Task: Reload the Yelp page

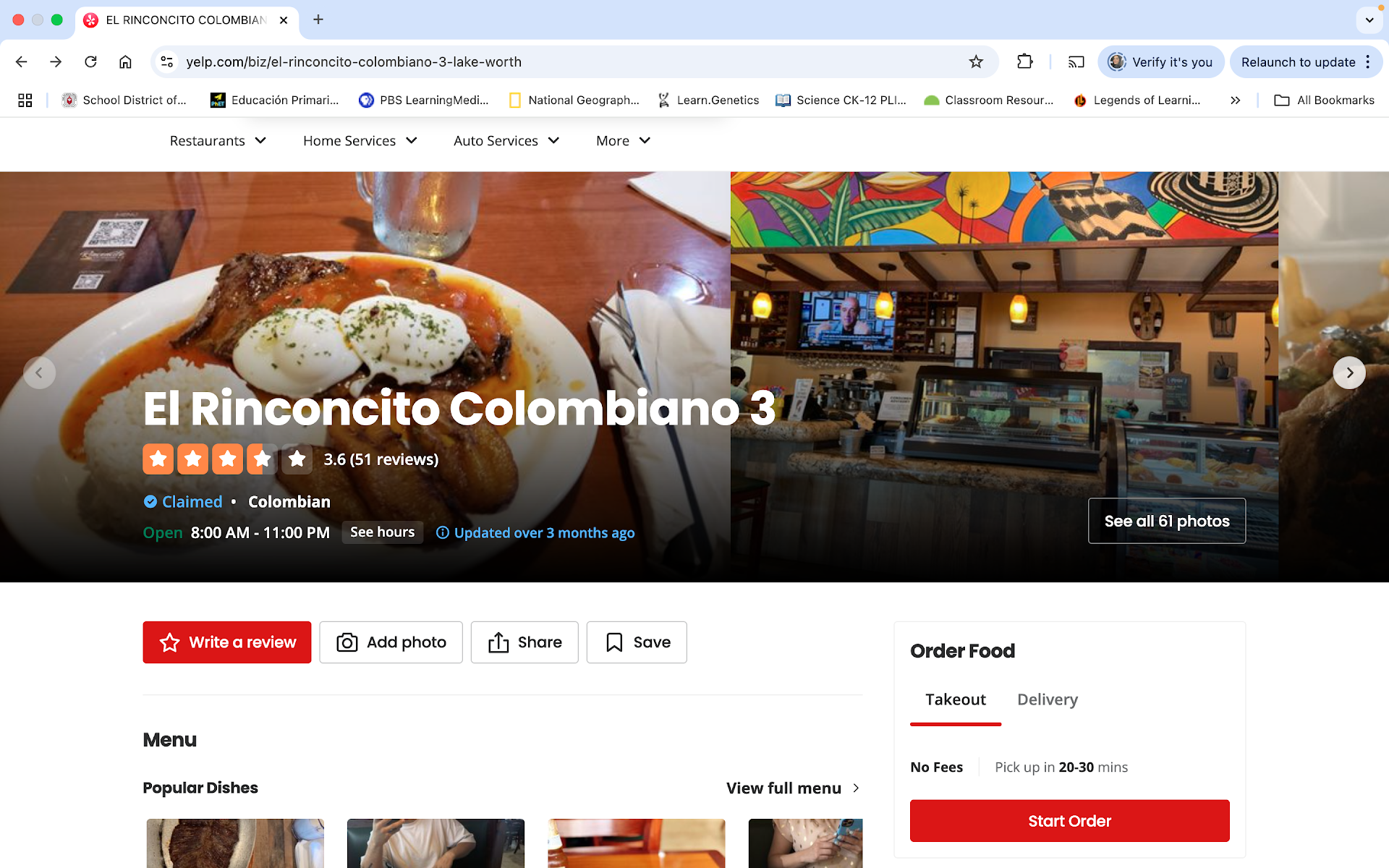Action: coord(90,61)
